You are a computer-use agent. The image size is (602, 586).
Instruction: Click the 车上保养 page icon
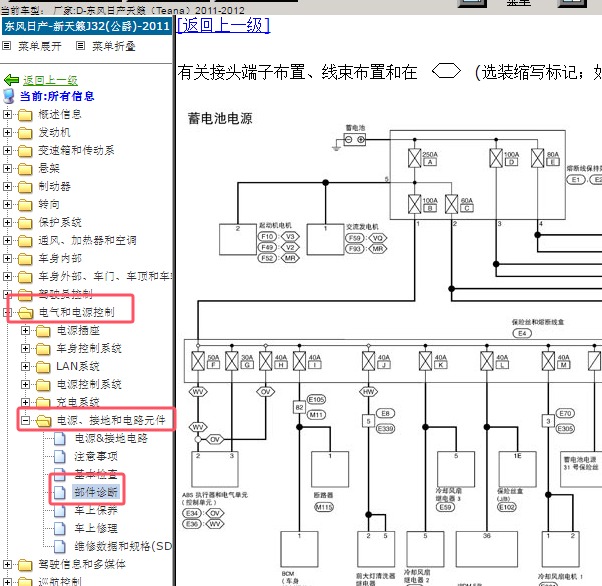pyautogui.click(x=60, y=511)
